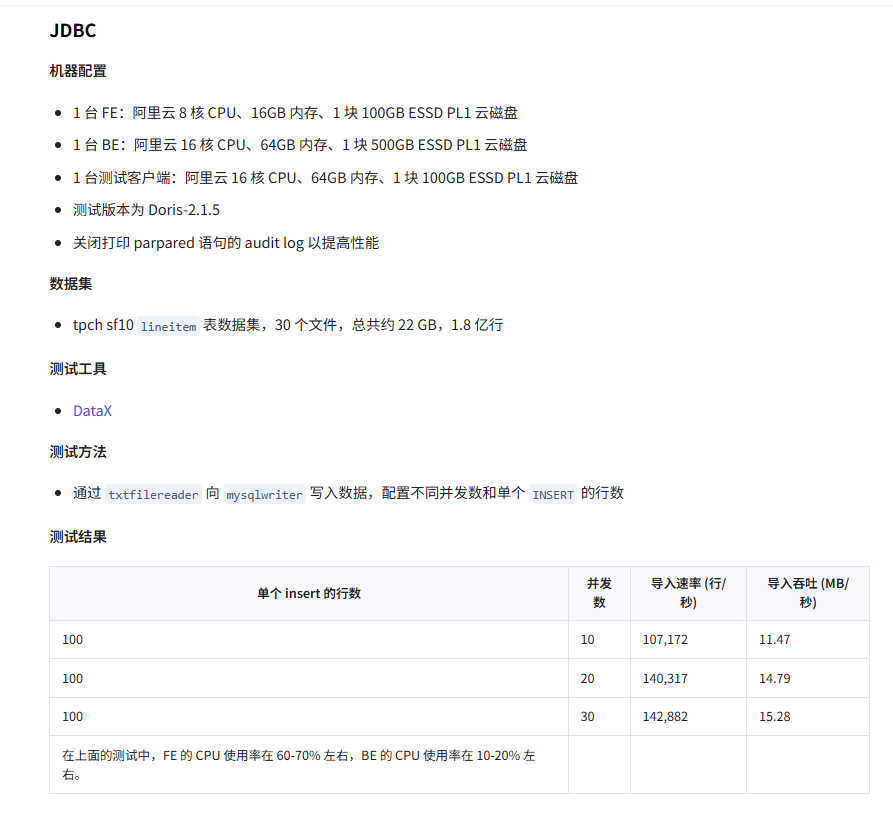This screenshot has height=813, width=893.
Task: Click the 测试客户端 config bullet line
Action: click(x=325, y=178)
